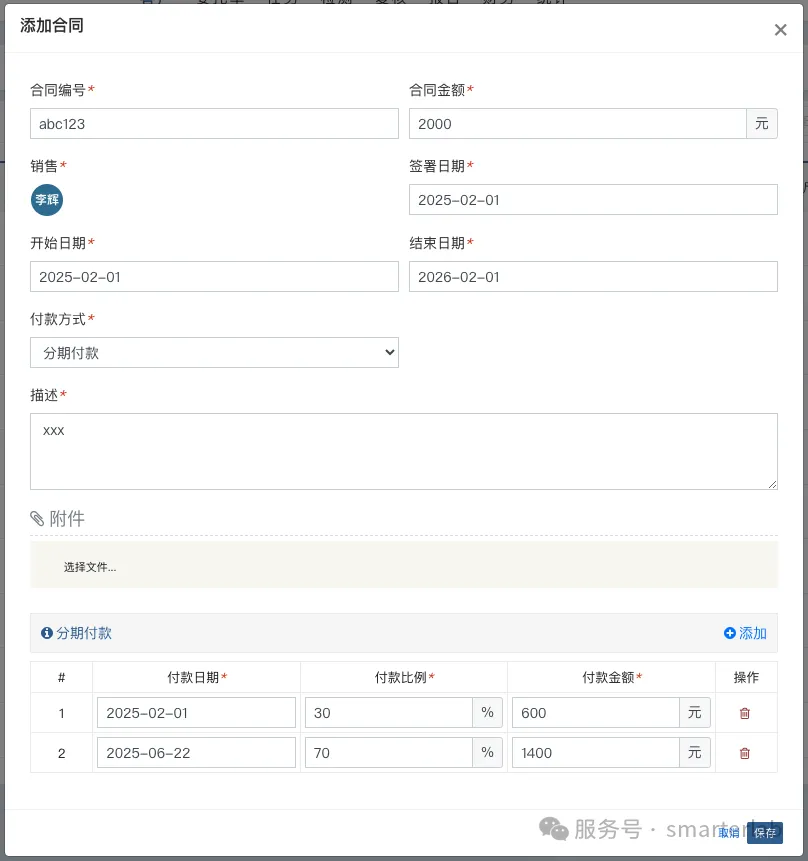The height and width of the screenshot is (861, 808).
Task: Focus the 合同金额 field showing 2000
Action: click(x=577, y=124)
